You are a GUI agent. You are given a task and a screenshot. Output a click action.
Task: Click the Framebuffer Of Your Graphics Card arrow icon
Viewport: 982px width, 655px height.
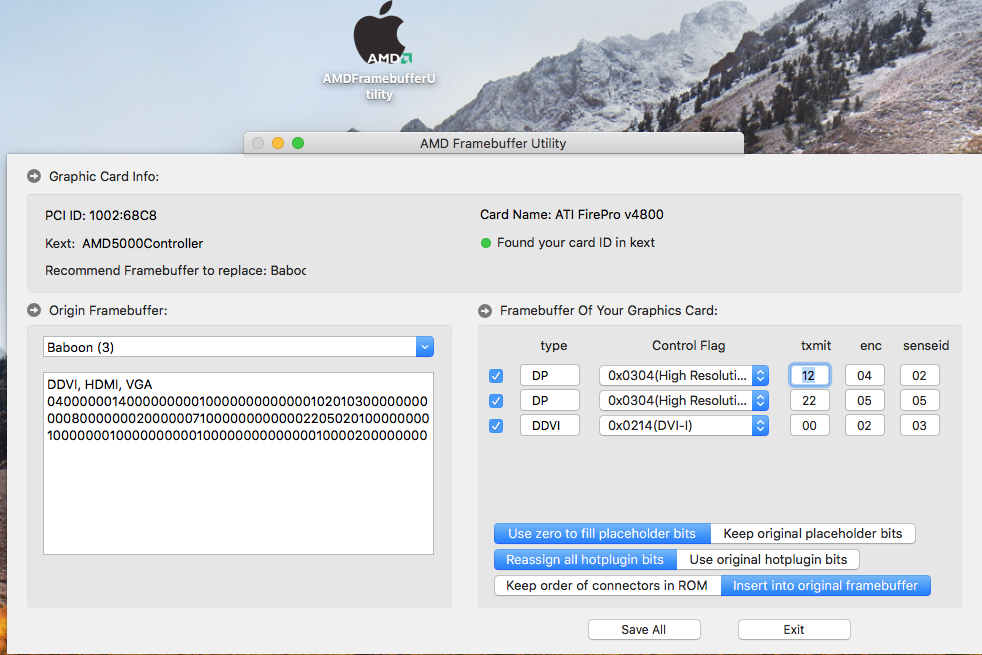tap(485, 311)
